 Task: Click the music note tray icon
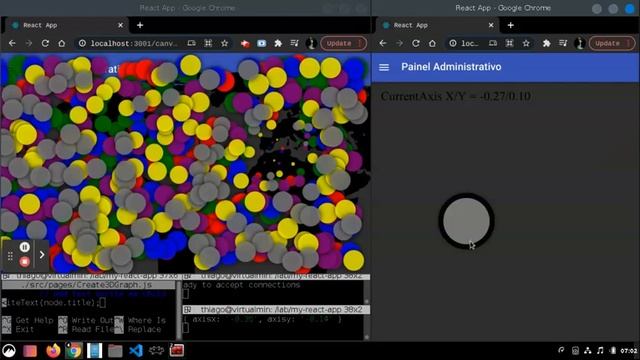(600, 351)
